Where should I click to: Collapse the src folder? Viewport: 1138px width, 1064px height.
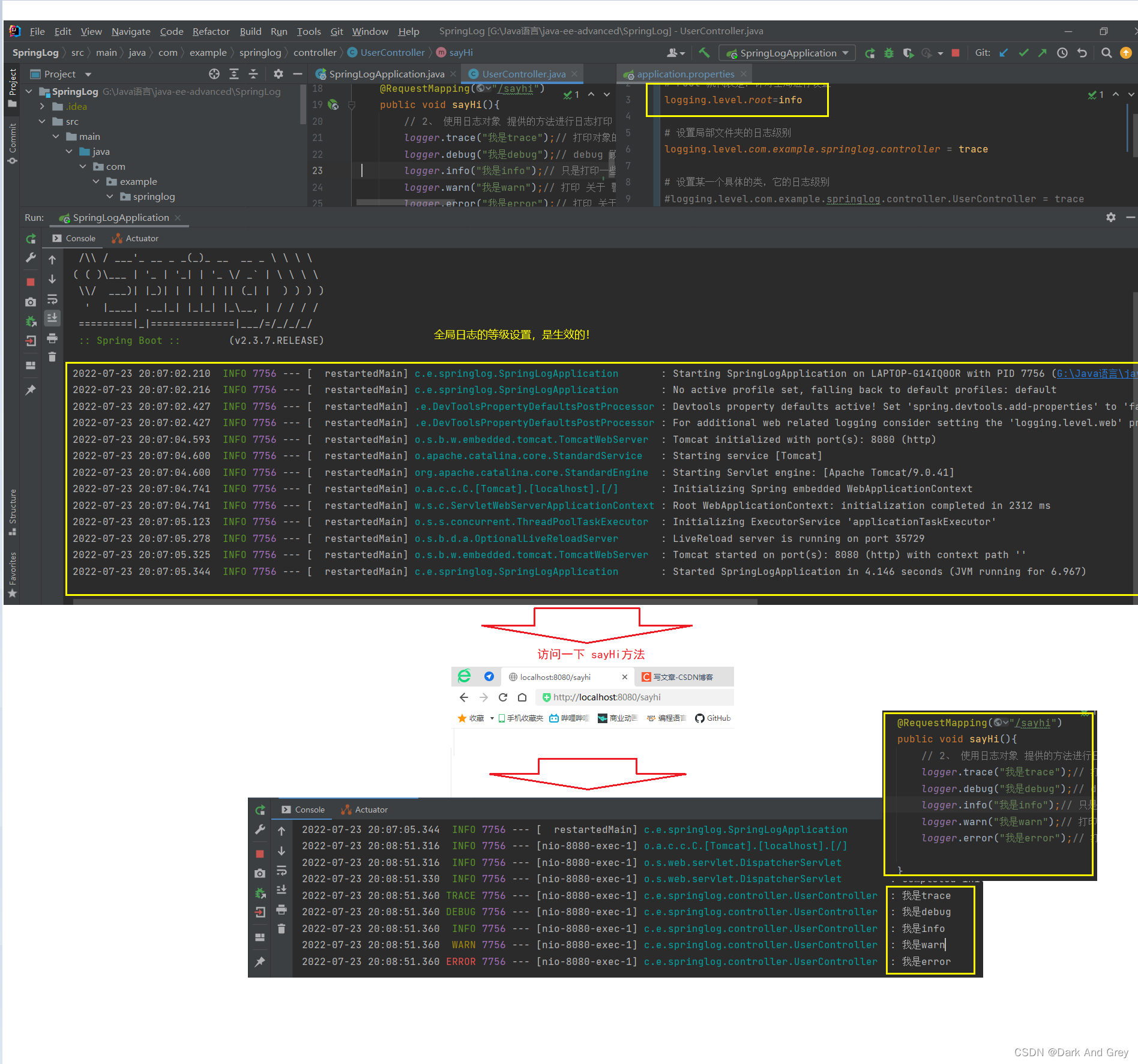pyautogui.click(x=42, y=121)
